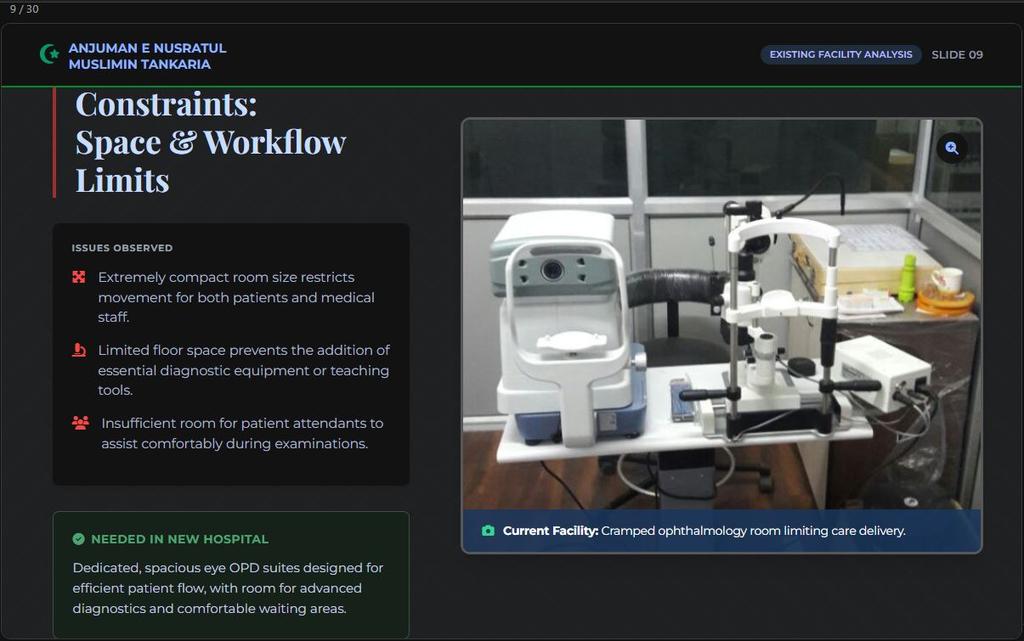This screenshot has width=1024, height=641.
Task: Click the red compress icon beside compact room bullet
Action: pos(81,277)
